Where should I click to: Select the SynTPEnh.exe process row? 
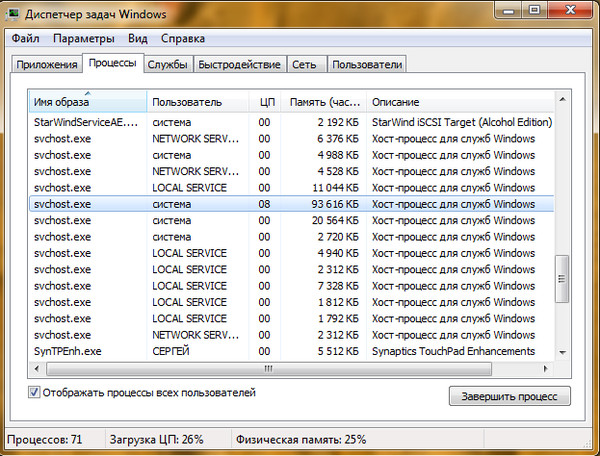coord(292,351)
